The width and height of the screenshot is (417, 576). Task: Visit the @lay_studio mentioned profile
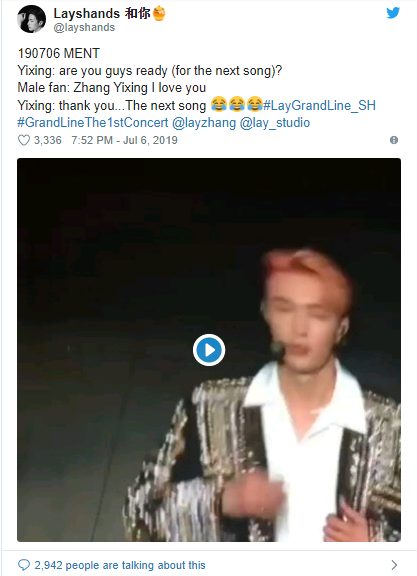click(275, 122)
